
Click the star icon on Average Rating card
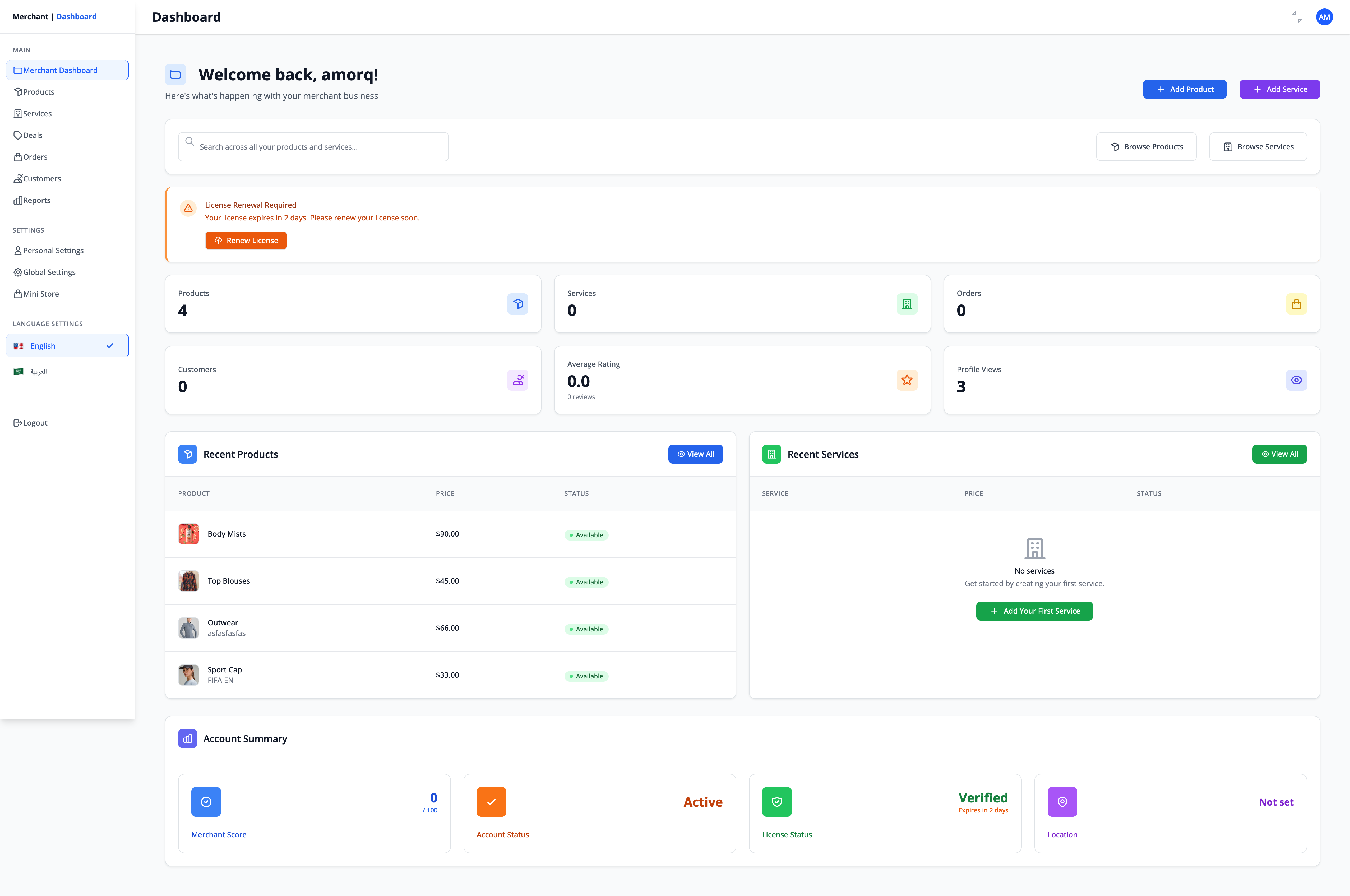click(907, 380)
